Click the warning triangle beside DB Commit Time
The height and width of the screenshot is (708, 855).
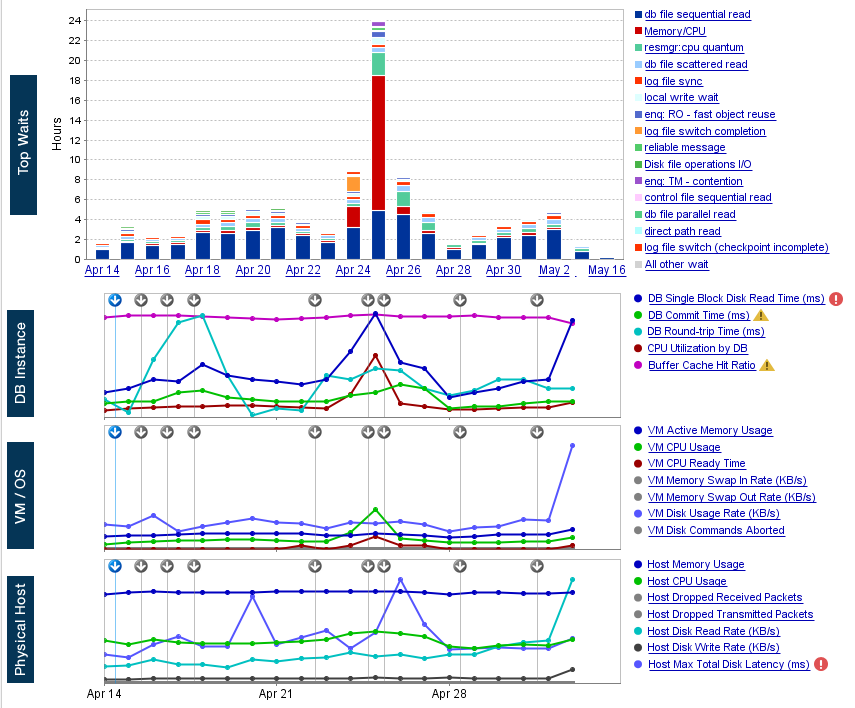[x=761, y=315]
